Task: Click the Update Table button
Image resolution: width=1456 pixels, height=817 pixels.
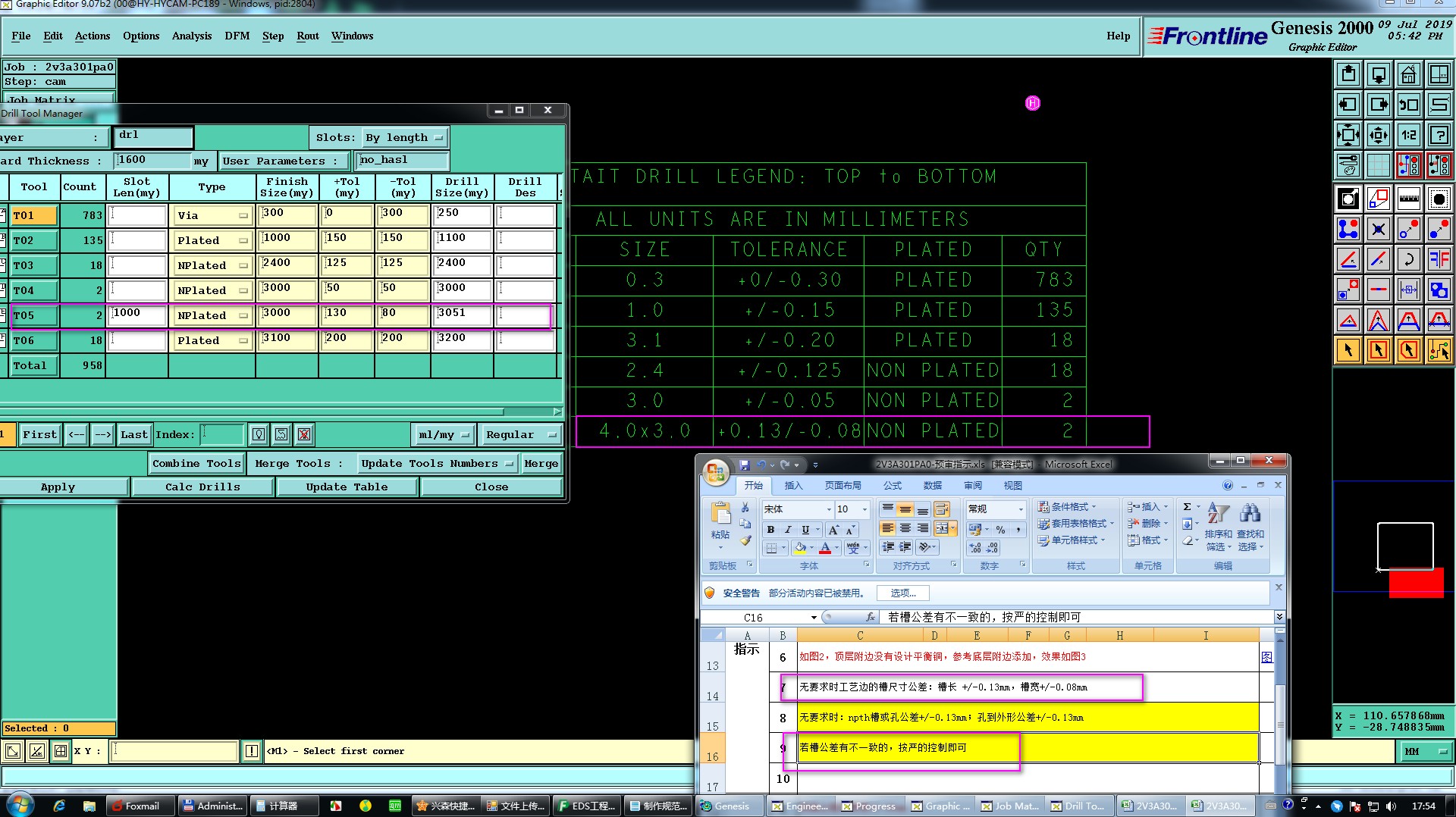Action: pos(347,487)
